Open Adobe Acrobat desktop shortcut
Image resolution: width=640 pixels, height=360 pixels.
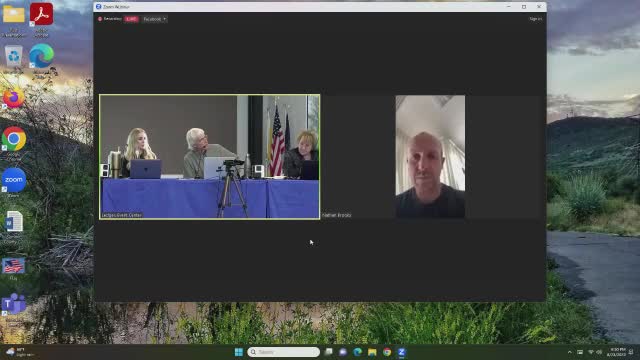pyautogui.click(x=41, y=15)
